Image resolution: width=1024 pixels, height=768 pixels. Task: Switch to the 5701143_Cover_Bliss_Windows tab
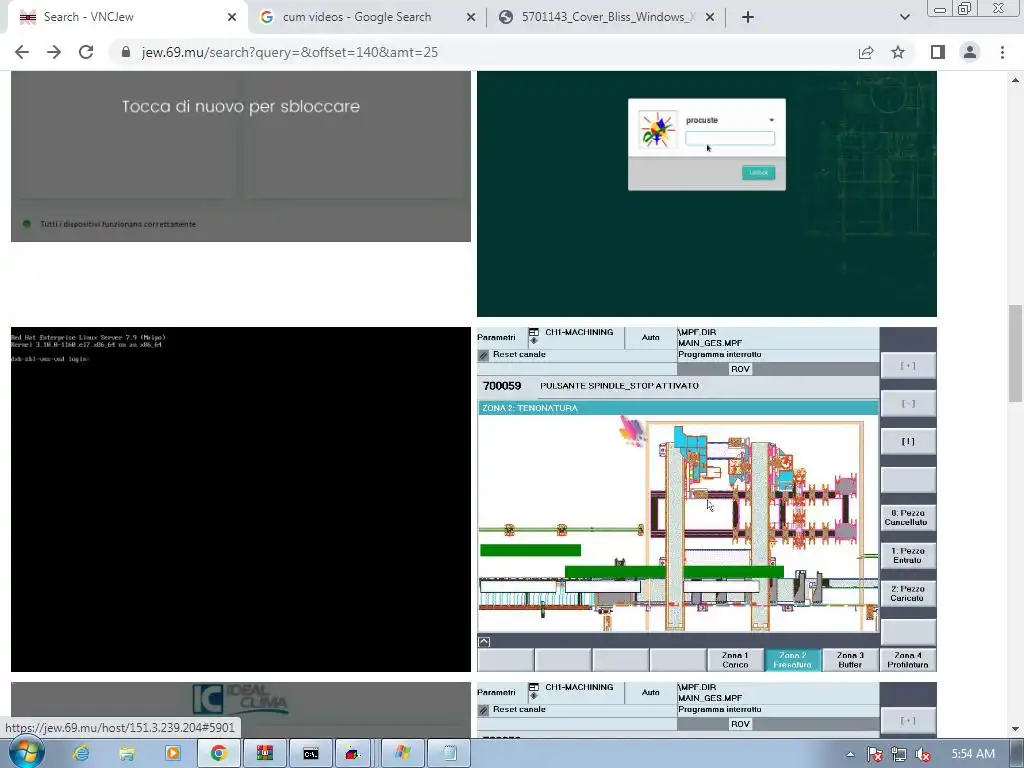pos(607,17)
